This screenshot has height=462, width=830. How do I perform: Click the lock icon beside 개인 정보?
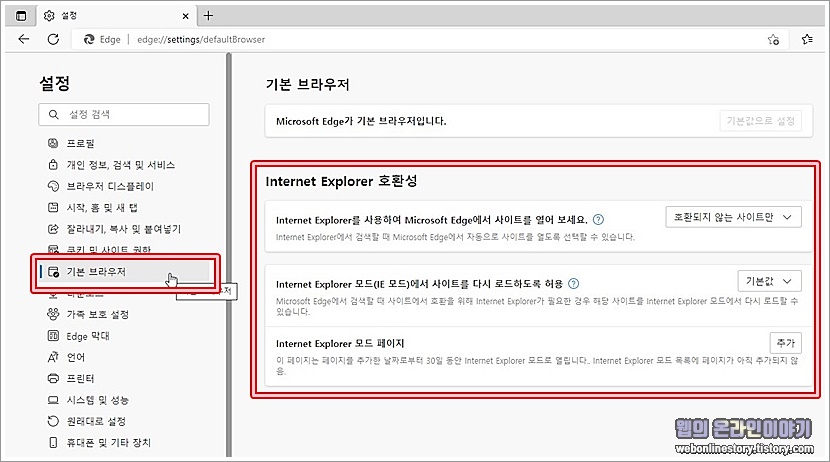coord(53,165)
